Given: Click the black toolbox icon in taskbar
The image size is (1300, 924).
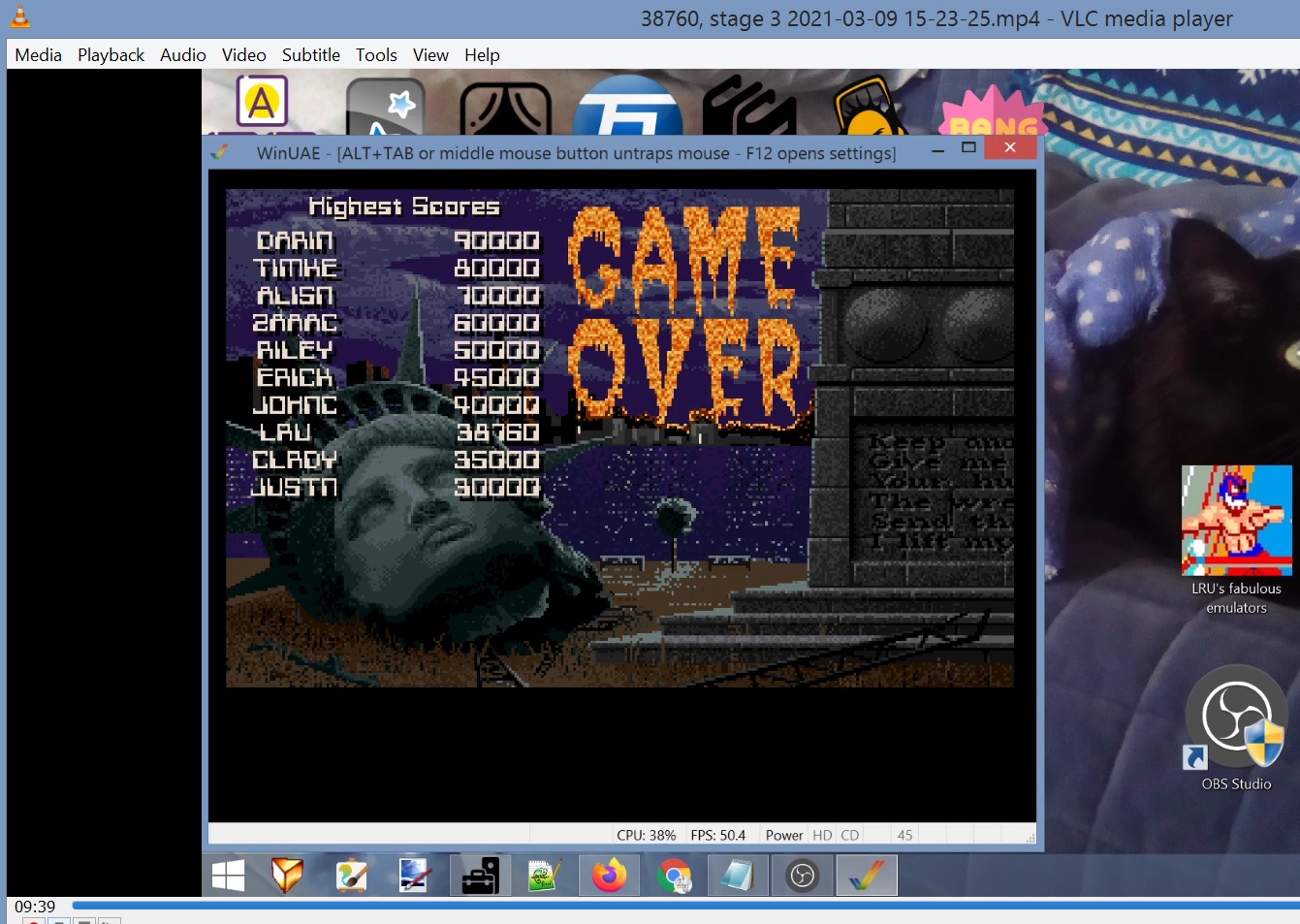Looking at the screenshot, I should (x=480, y=876).
